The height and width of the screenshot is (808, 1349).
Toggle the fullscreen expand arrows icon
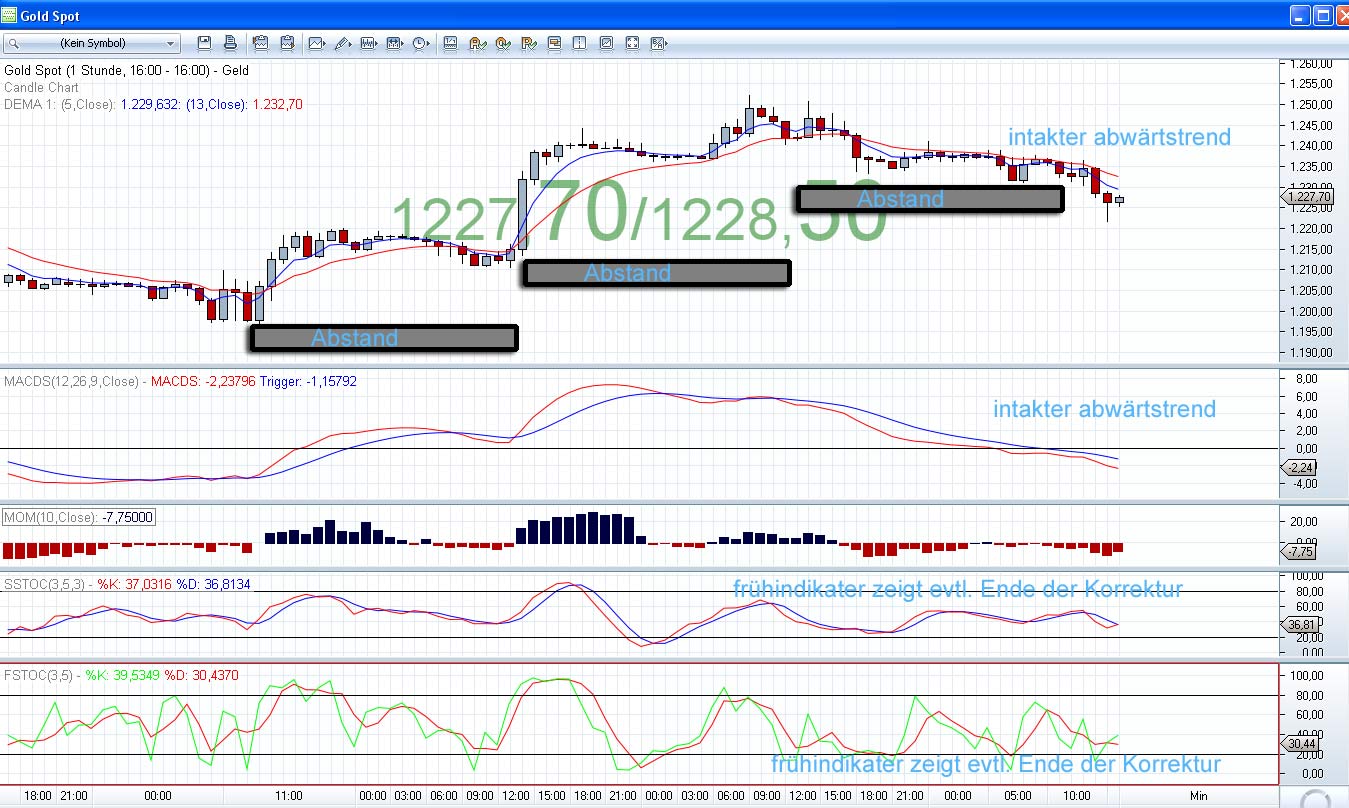(632, 43)
